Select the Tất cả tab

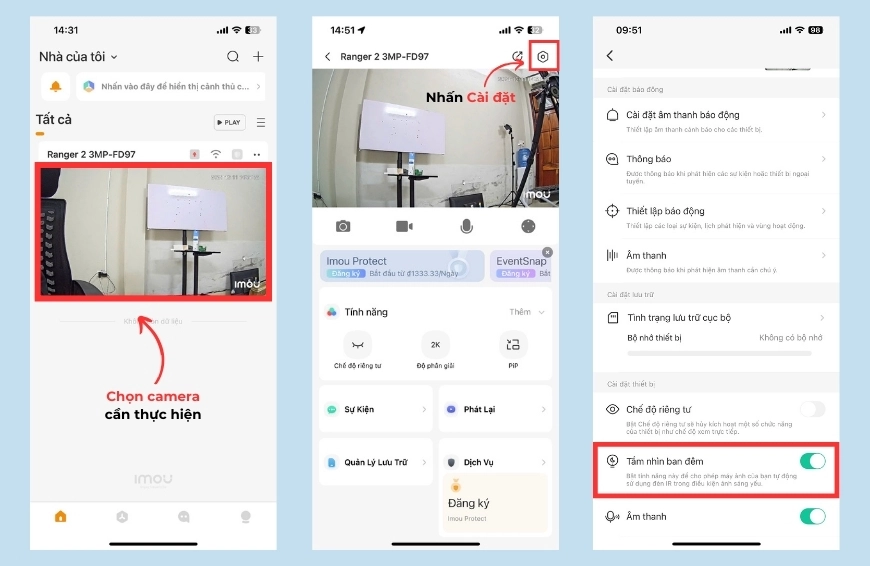[x=54, y=120]
